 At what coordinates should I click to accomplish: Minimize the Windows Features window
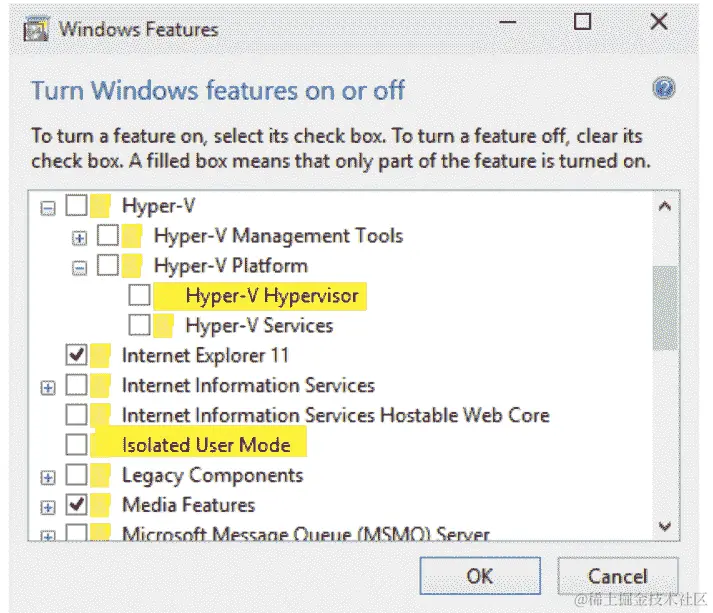507,21
